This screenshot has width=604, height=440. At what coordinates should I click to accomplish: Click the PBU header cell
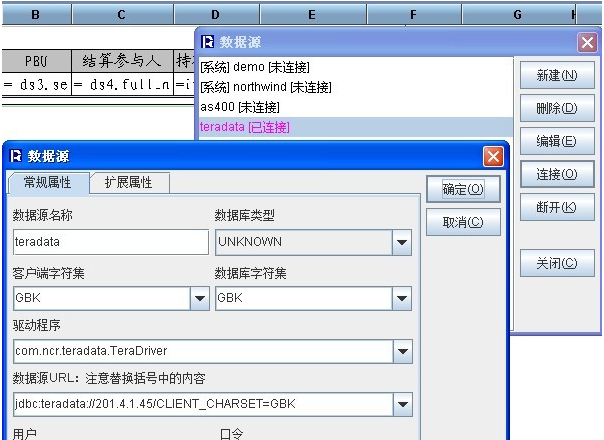pos(37,61)
